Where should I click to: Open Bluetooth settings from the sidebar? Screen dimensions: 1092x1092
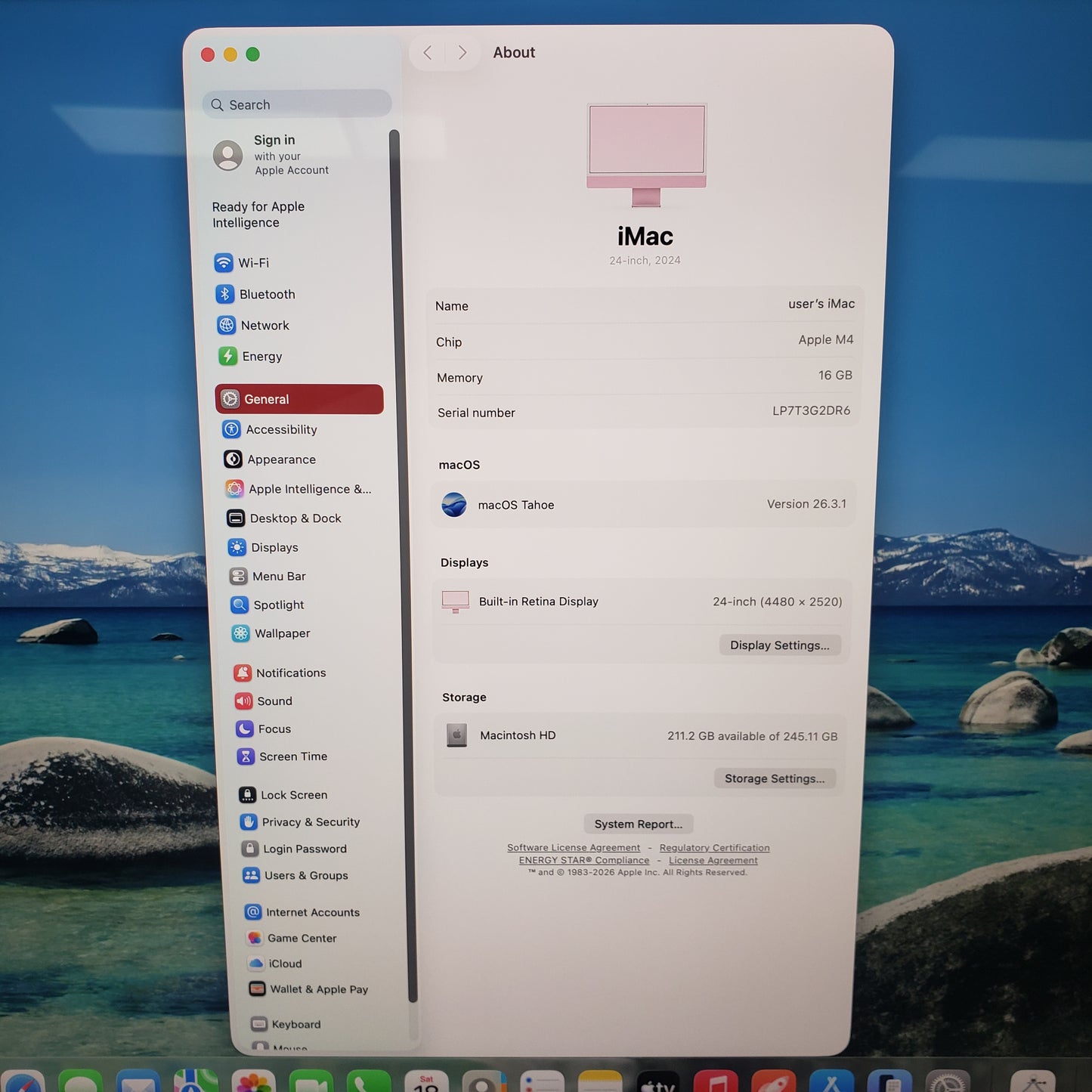(x=266, y=294)
